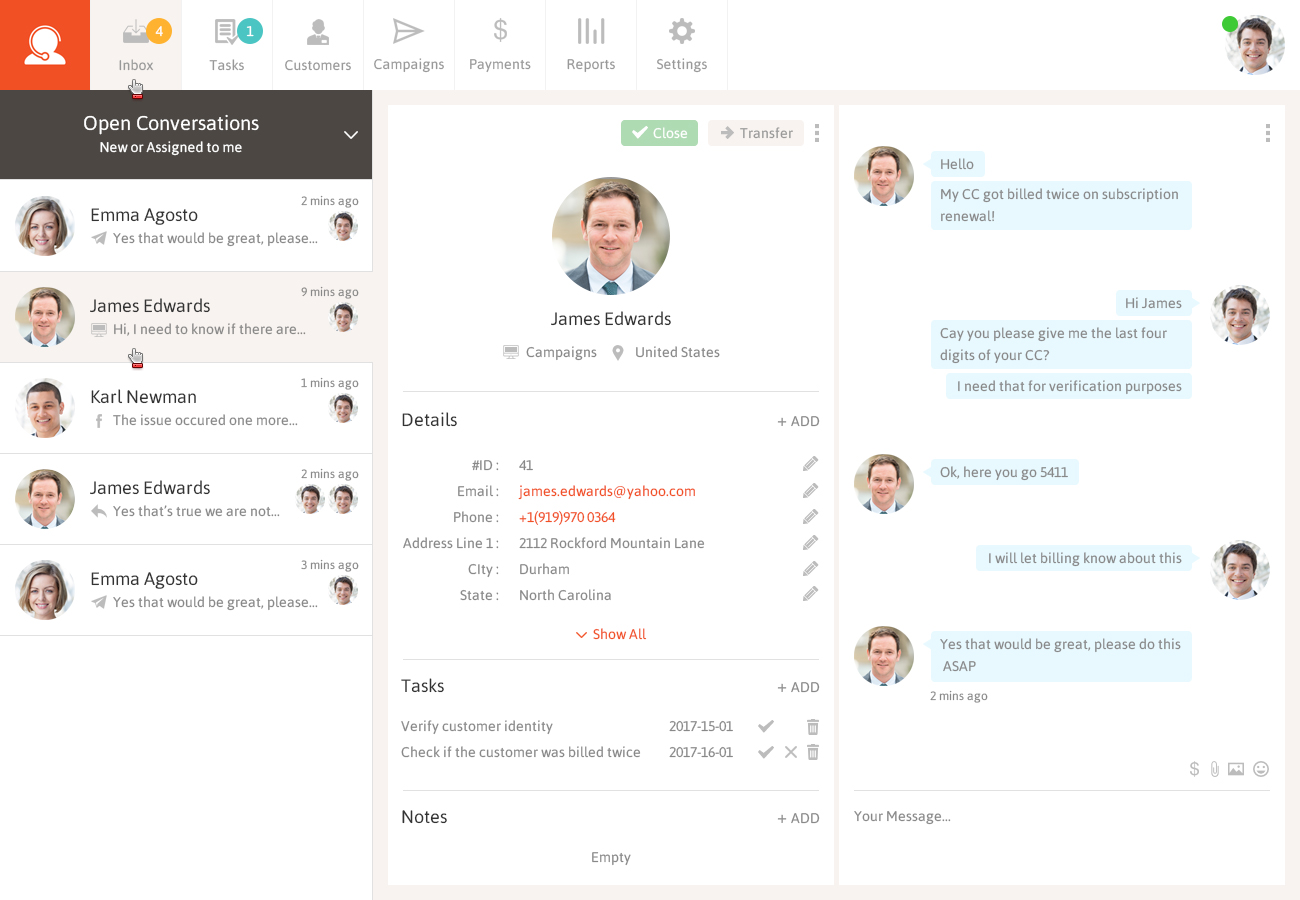Delete the "Check if the customer was billed twice" task

813,752
